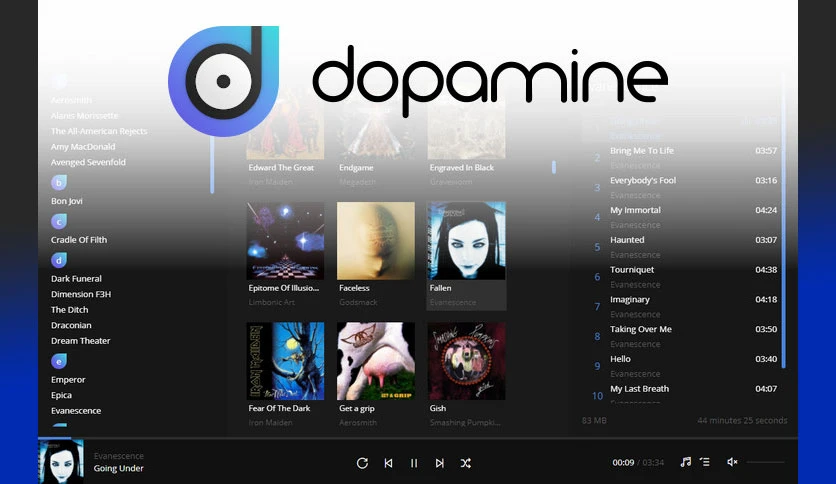Image resolution: width=836 pixels, height=484 pixels.
Task: Skip to the previous track
Action: coord(389,463)
